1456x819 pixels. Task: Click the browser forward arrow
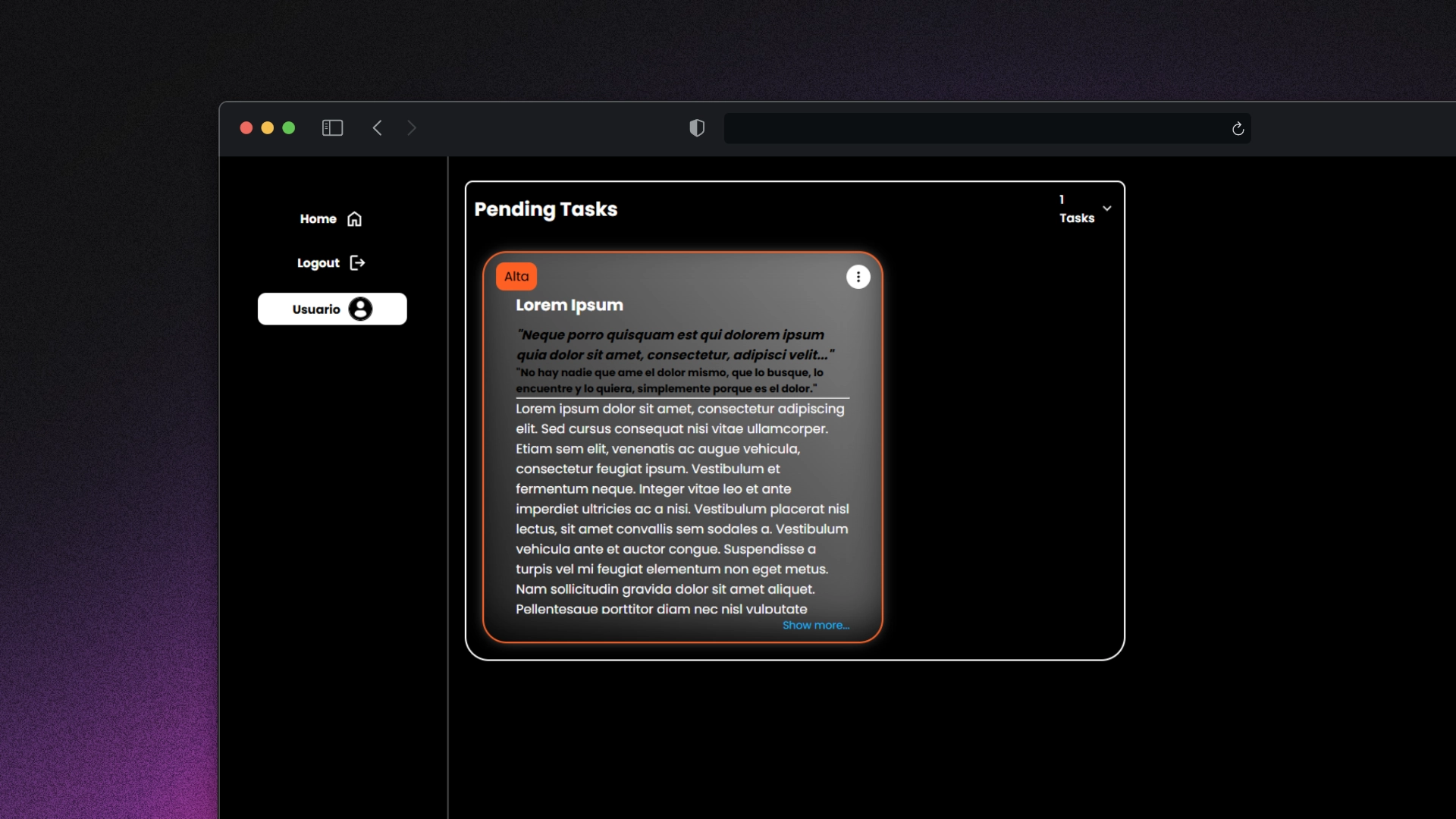click(412, 128)
